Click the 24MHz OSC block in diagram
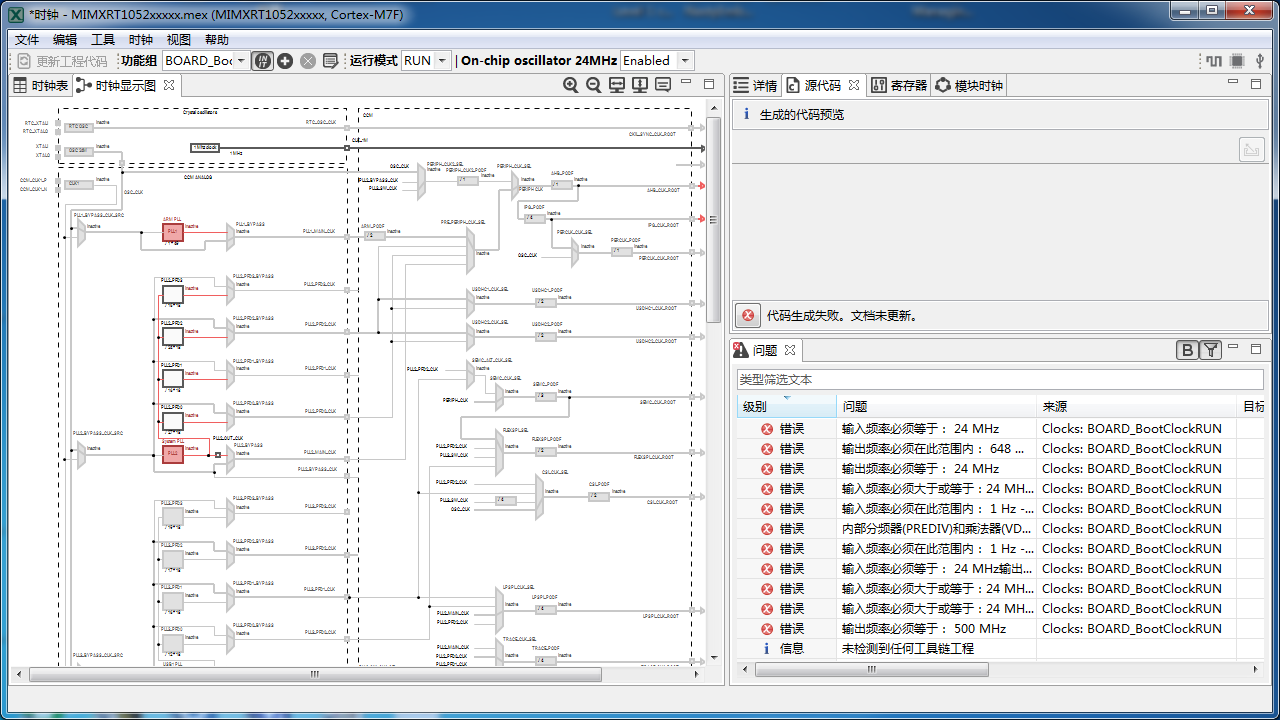 coord(78,151)
